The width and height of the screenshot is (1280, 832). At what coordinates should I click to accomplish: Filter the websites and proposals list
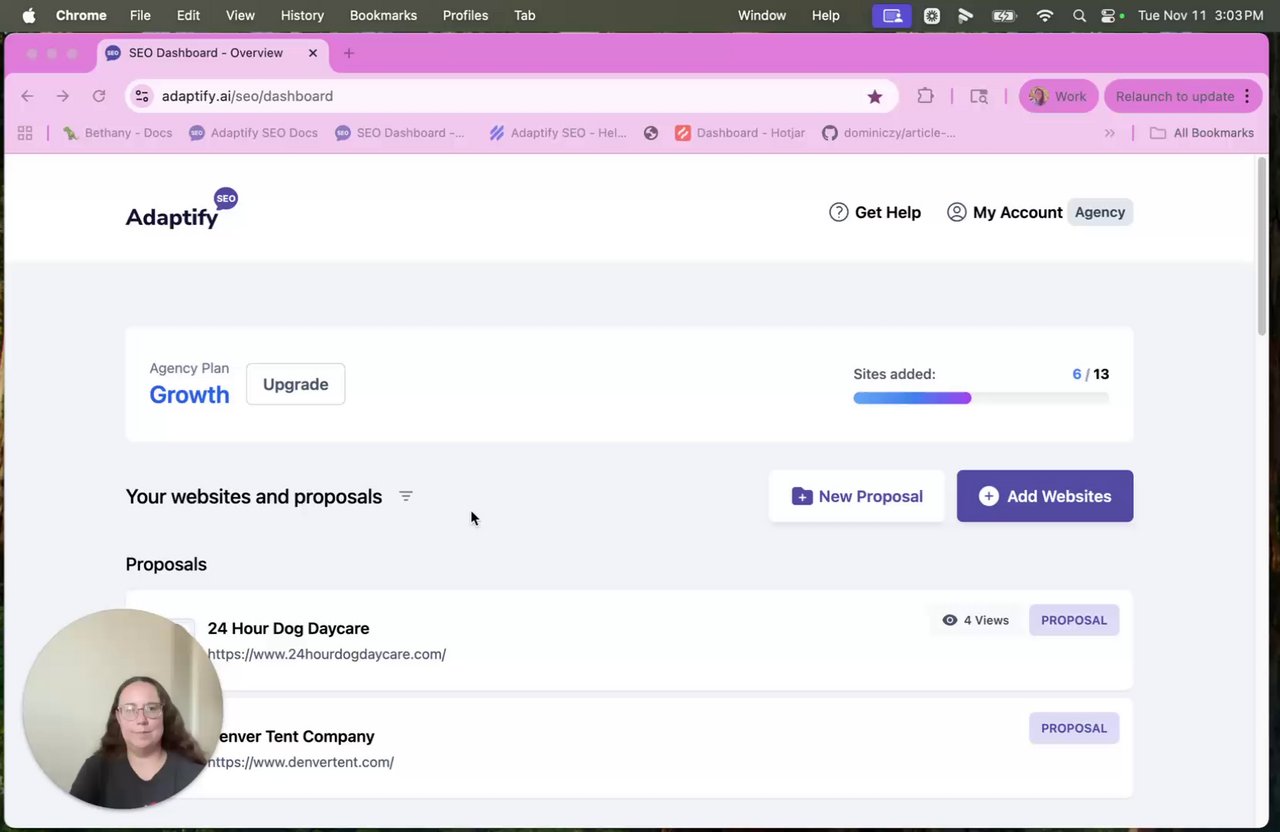tap(406, 496)
